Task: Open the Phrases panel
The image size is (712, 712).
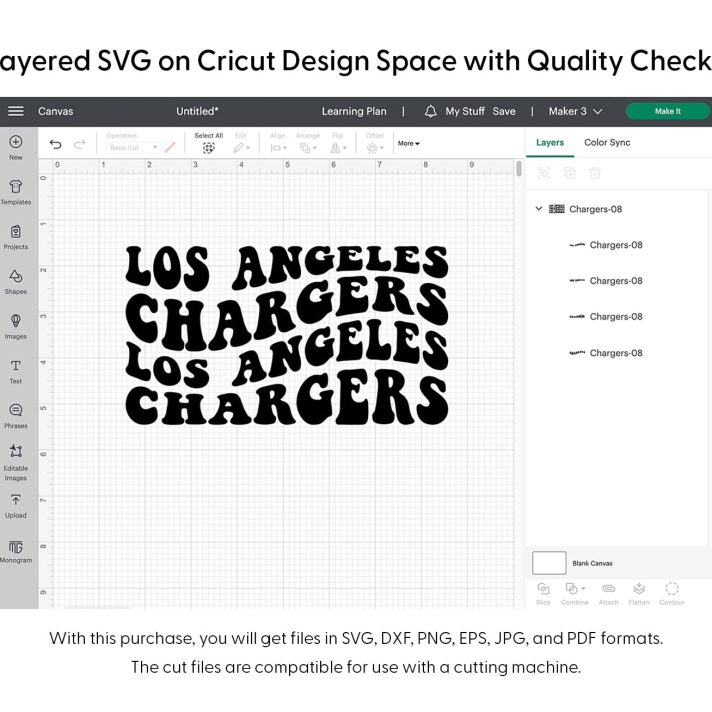Action: click(15, 416)
